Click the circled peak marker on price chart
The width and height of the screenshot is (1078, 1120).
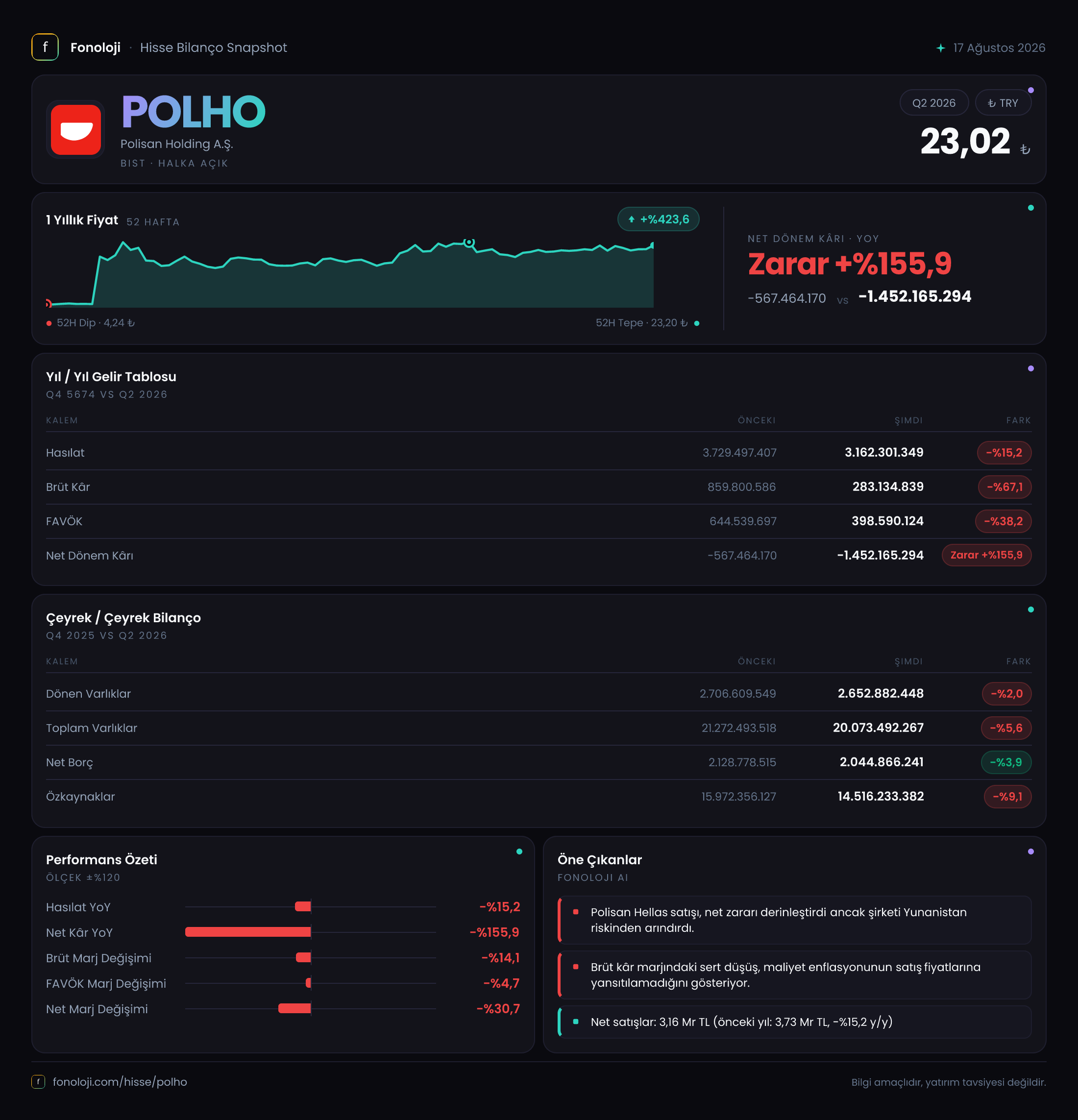pos(469,243)
